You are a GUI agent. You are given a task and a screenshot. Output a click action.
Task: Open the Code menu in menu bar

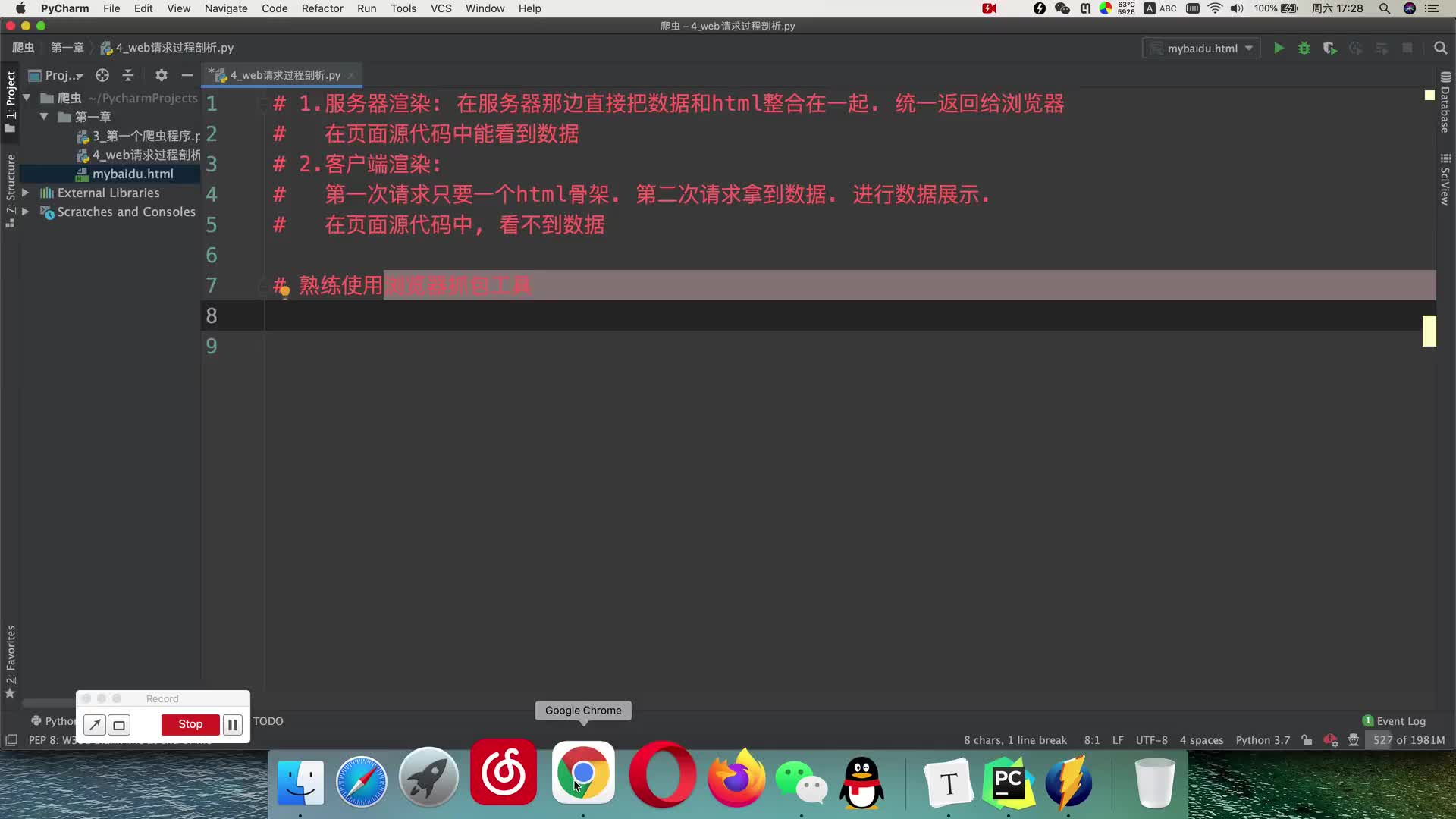point(274,8)
